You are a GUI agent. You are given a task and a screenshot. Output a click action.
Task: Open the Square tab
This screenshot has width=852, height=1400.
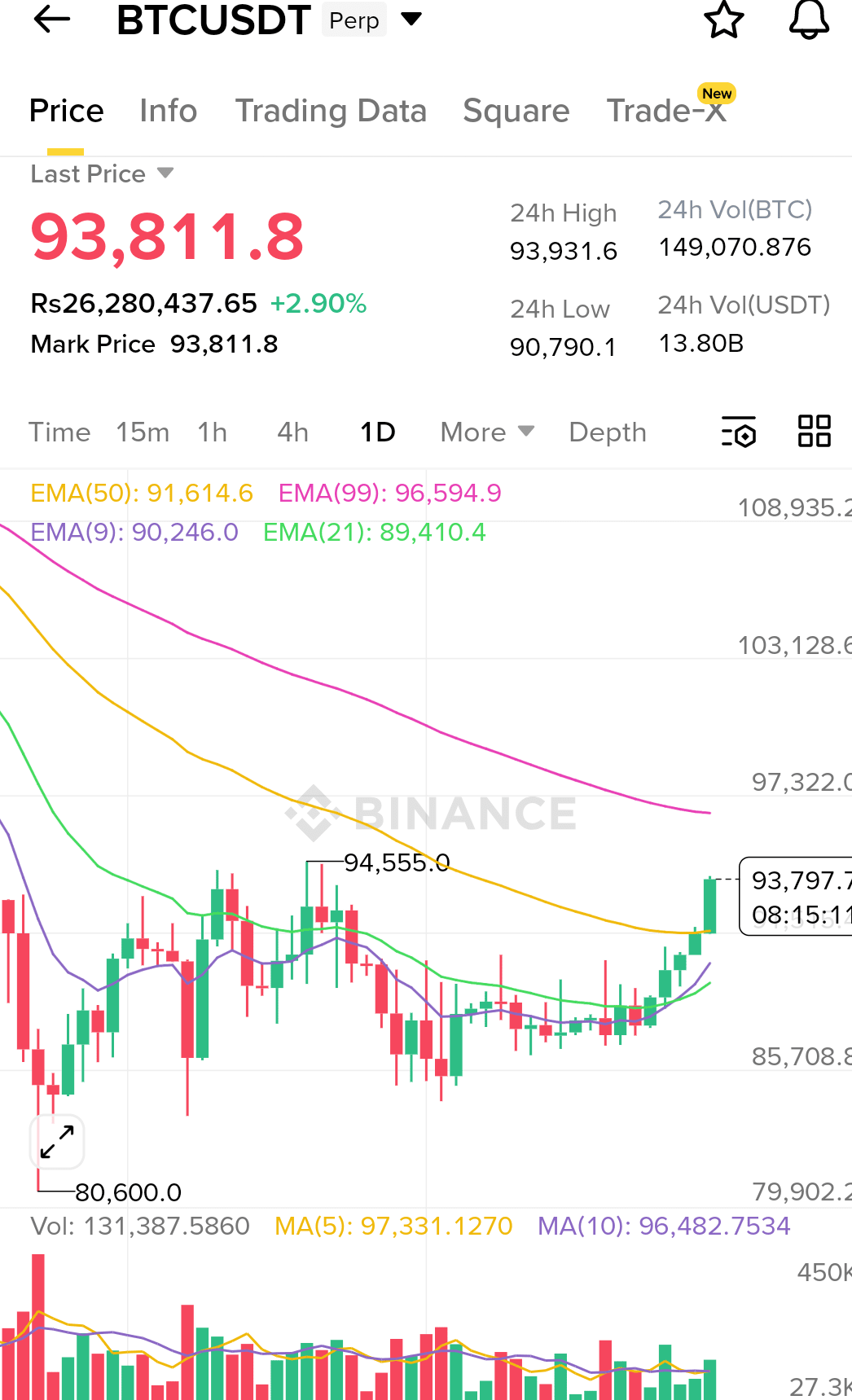516,111
